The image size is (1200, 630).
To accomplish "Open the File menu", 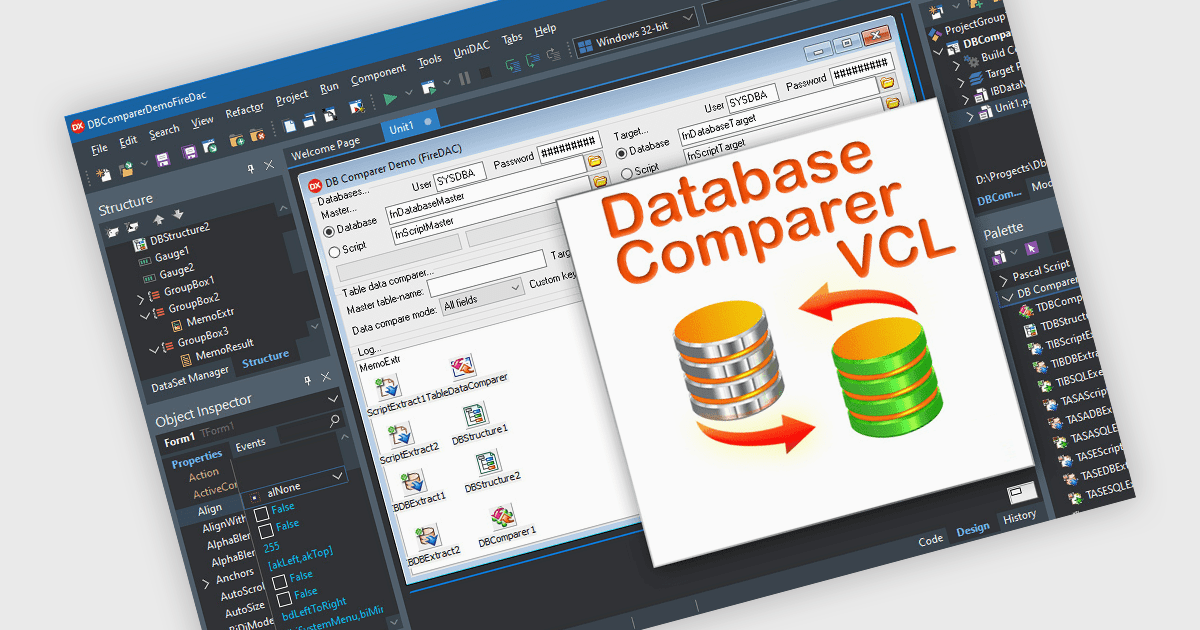I will (x=99, y=148).
